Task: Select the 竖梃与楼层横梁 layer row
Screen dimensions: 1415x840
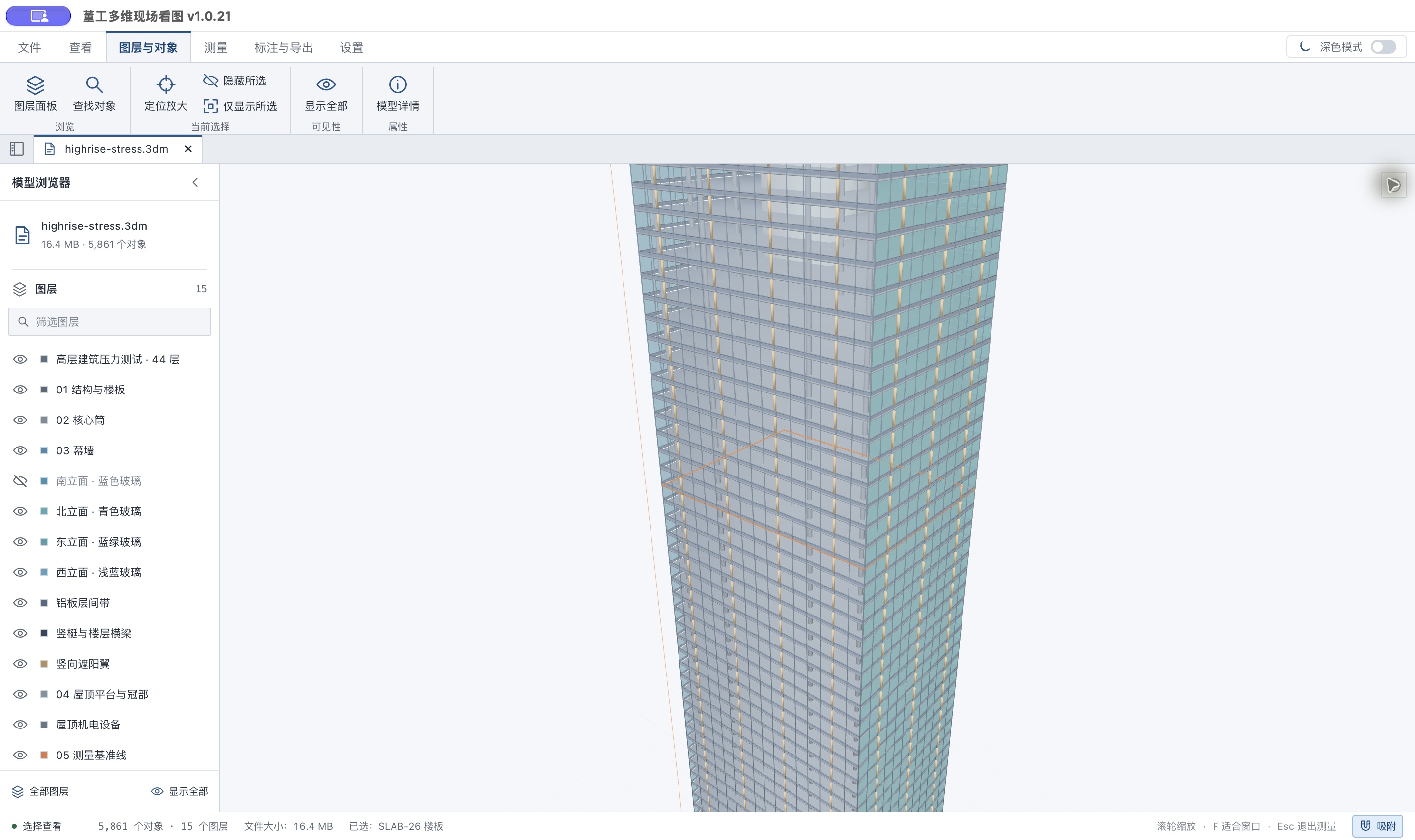Action: (109, 633)
